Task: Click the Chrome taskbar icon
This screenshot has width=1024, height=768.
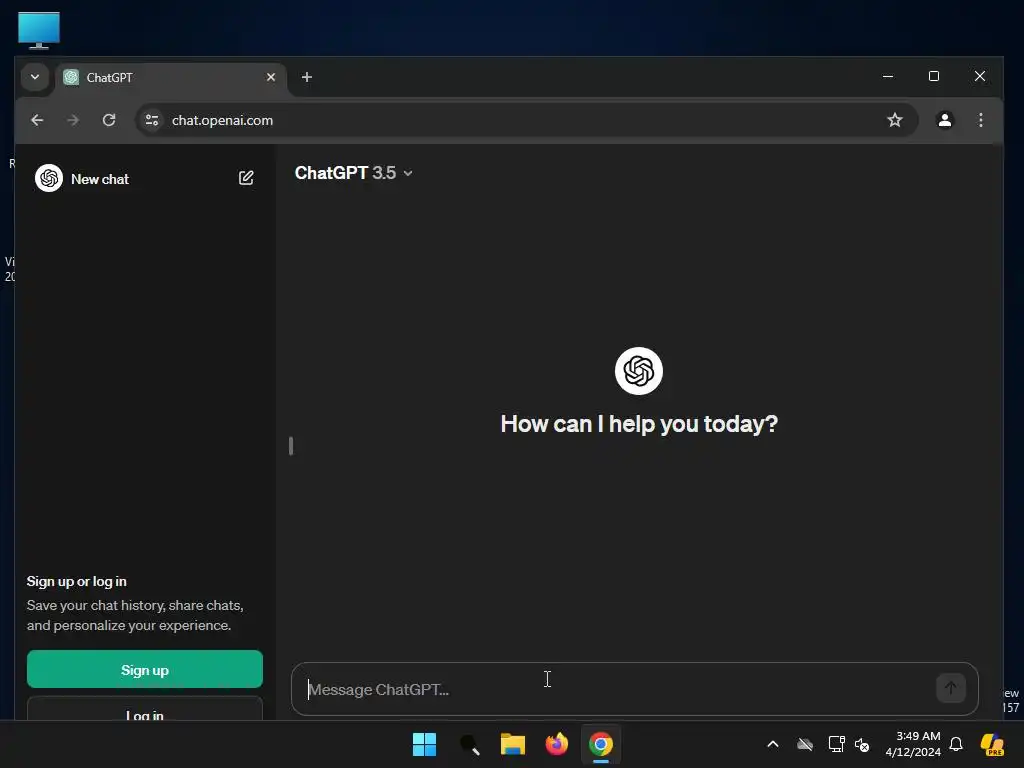Action: (x=601, y=744)
